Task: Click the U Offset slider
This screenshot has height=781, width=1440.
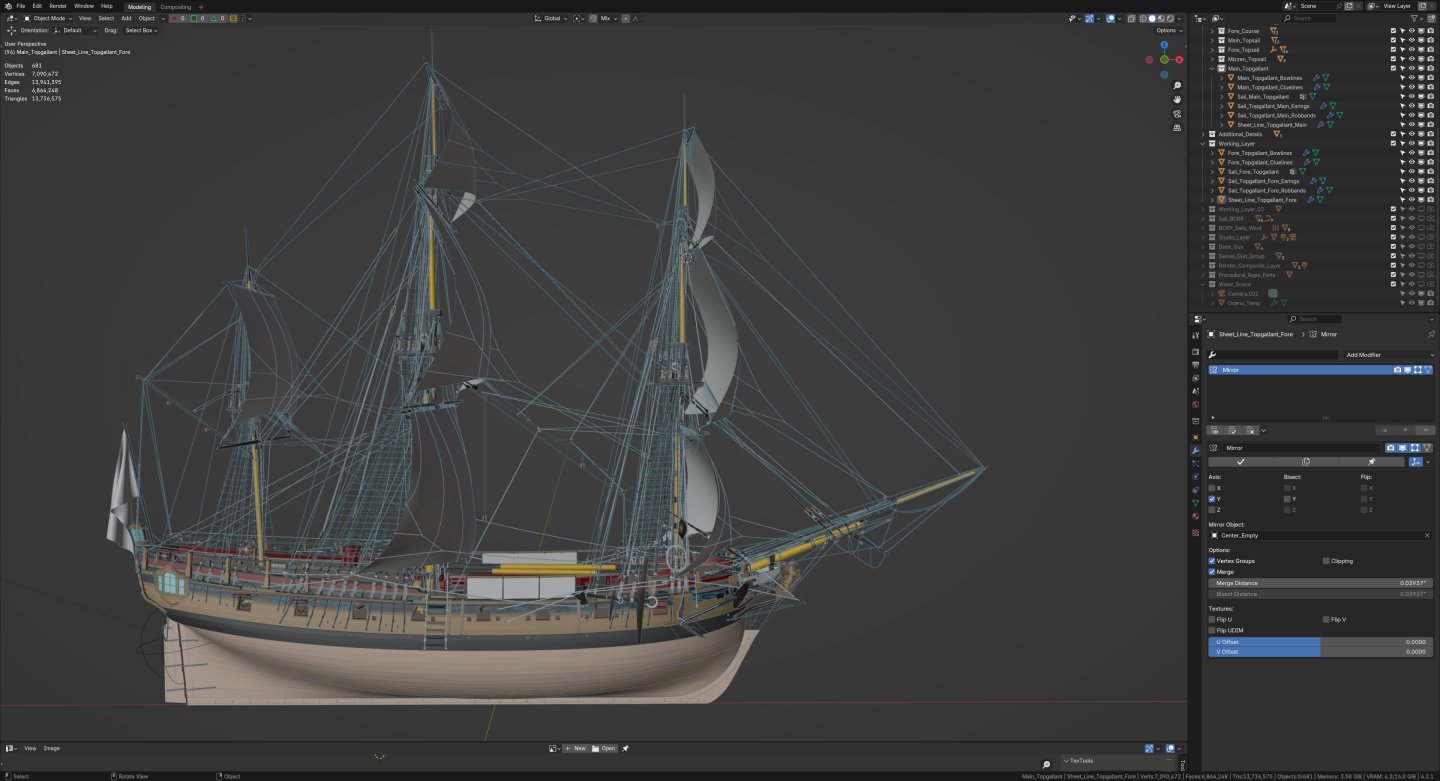Action: 1320,641
